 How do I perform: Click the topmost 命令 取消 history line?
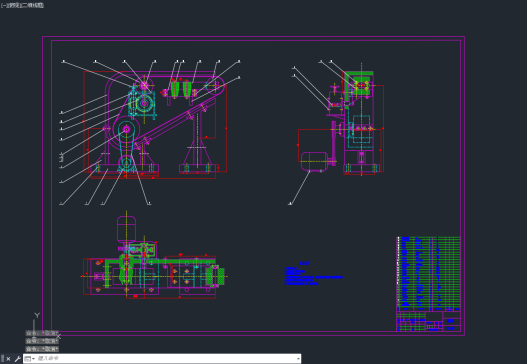42,333
